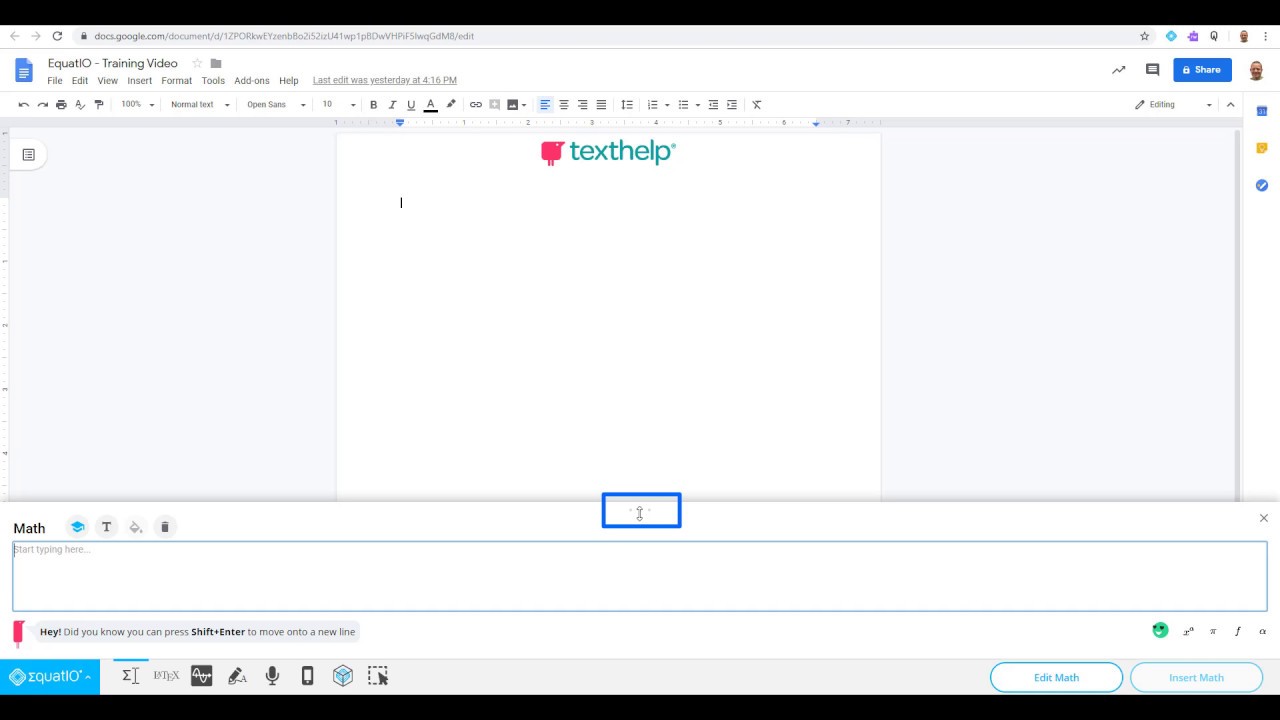This screenshot has width=1280, height=720.
Task: Open the File menu
Action: [55, 81]
